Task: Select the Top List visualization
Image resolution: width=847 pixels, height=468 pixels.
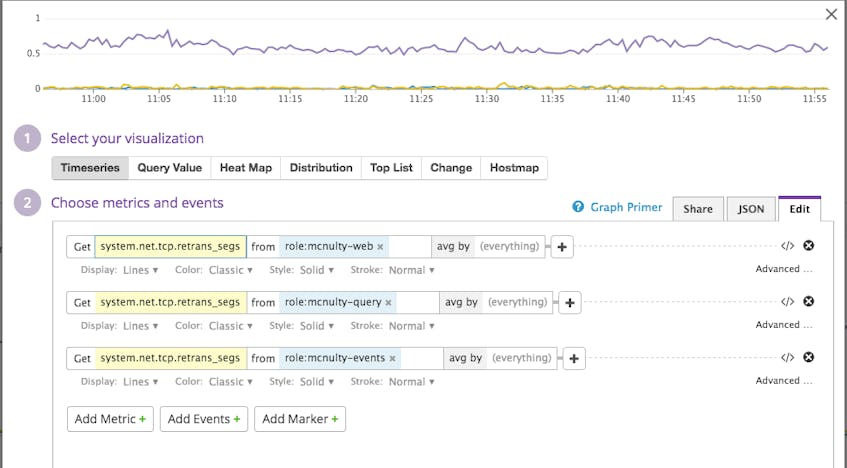Action: point(391,168)
